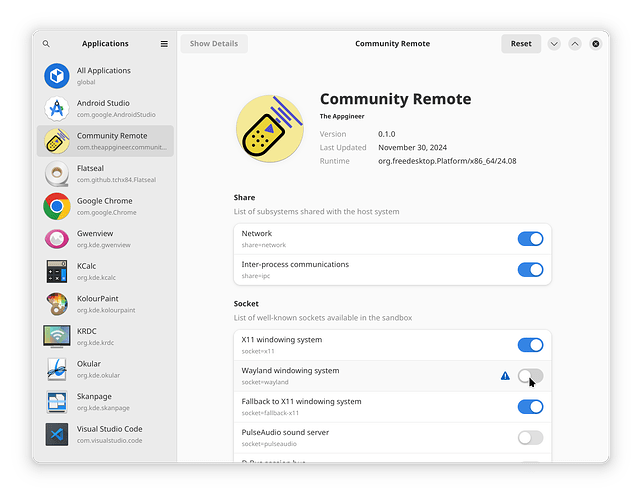Click the KCalc calculator icon
This screenshot has height=500, width=643.
point(57,271)
